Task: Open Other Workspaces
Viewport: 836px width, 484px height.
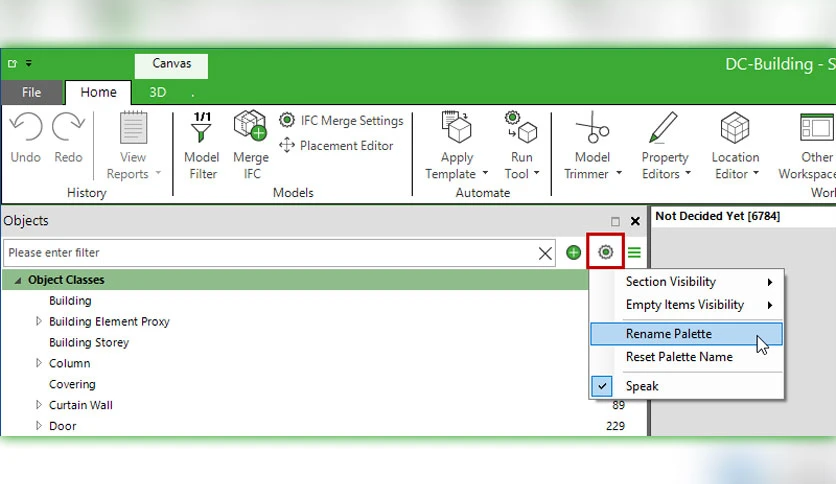Action: pyautogui.click(x=808, y=146)
